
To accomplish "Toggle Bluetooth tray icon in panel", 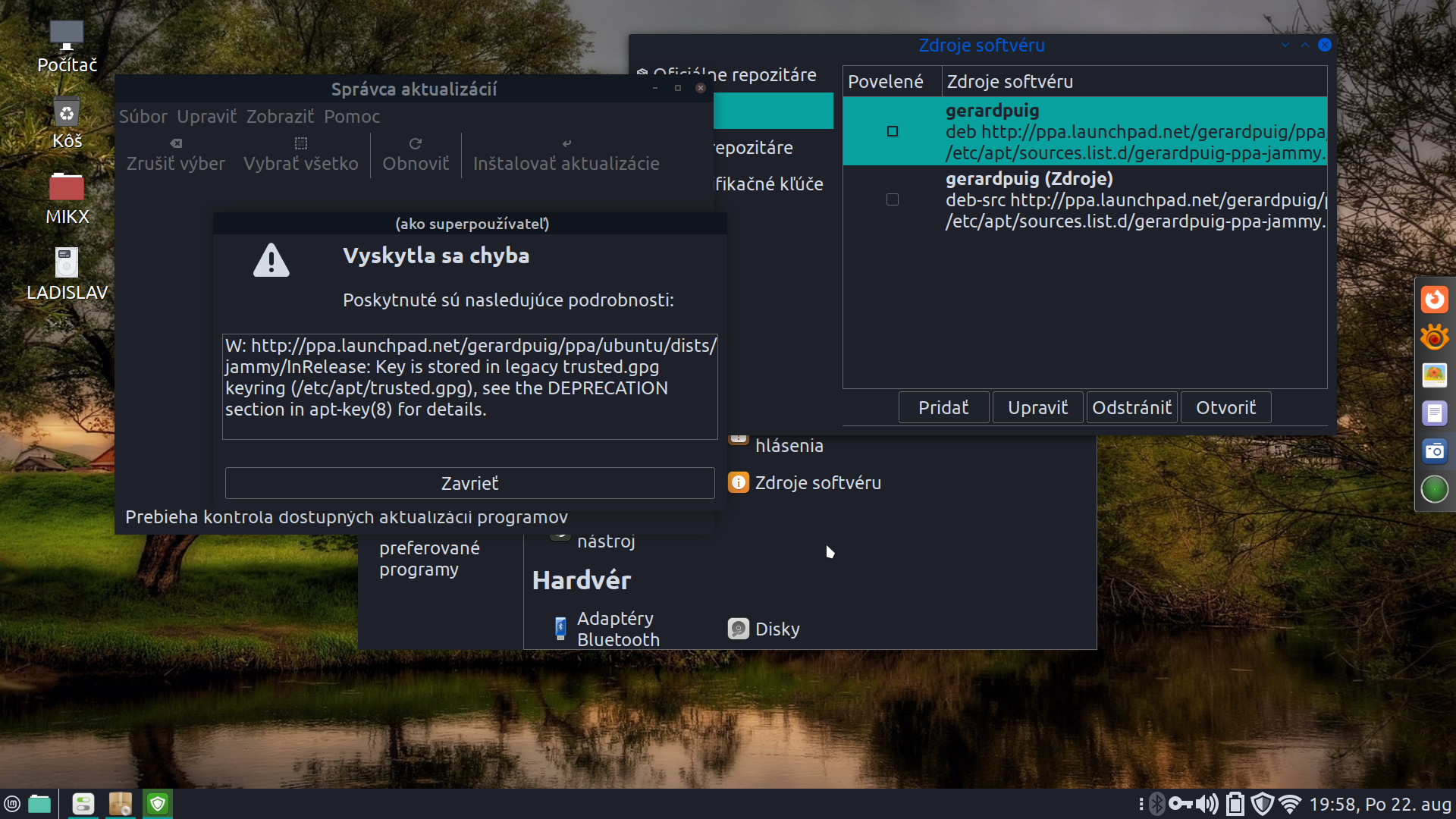I will 1156,804.
